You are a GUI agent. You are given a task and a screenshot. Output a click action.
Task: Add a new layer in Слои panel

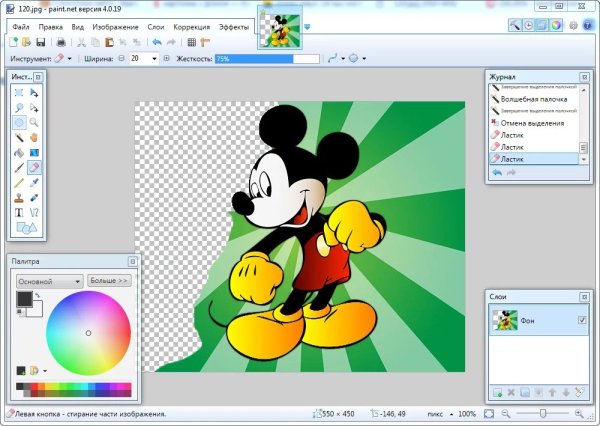(x=497, y=392)
